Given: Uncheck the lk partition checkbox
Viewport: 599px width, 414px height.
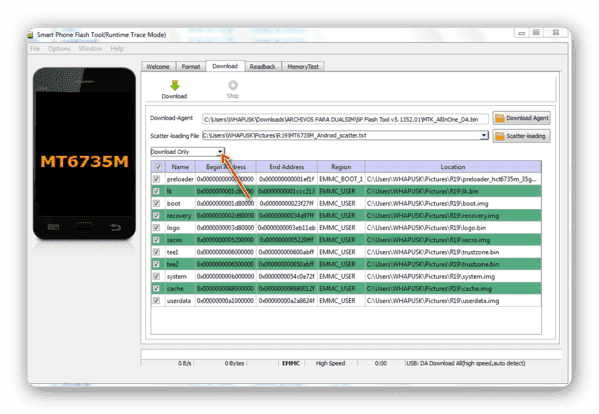Looking at the screenshot, I should 156,191.
